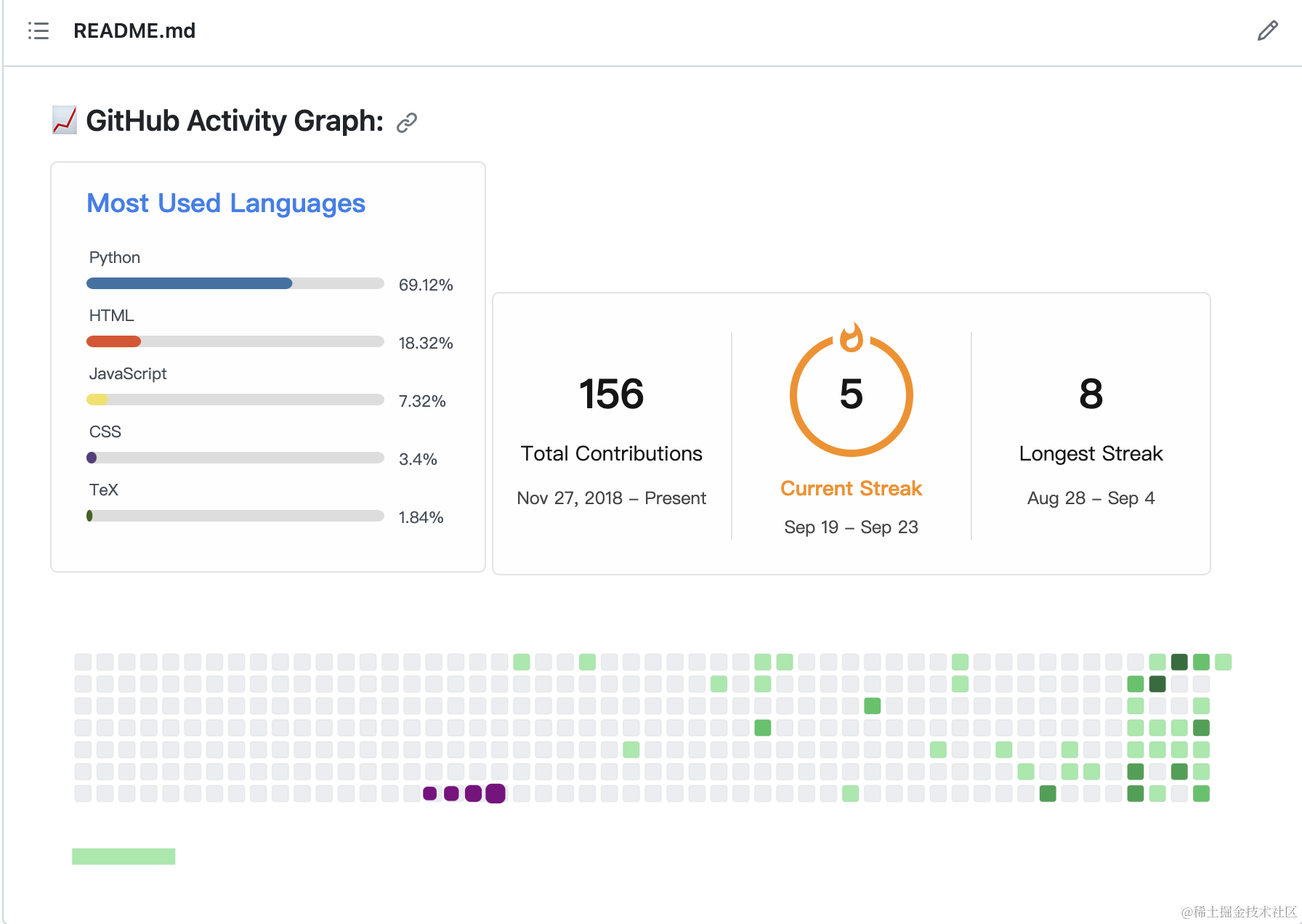Select the 1.84% value
The width and height of the screenshot is (1302, 924).
[421, 517]
